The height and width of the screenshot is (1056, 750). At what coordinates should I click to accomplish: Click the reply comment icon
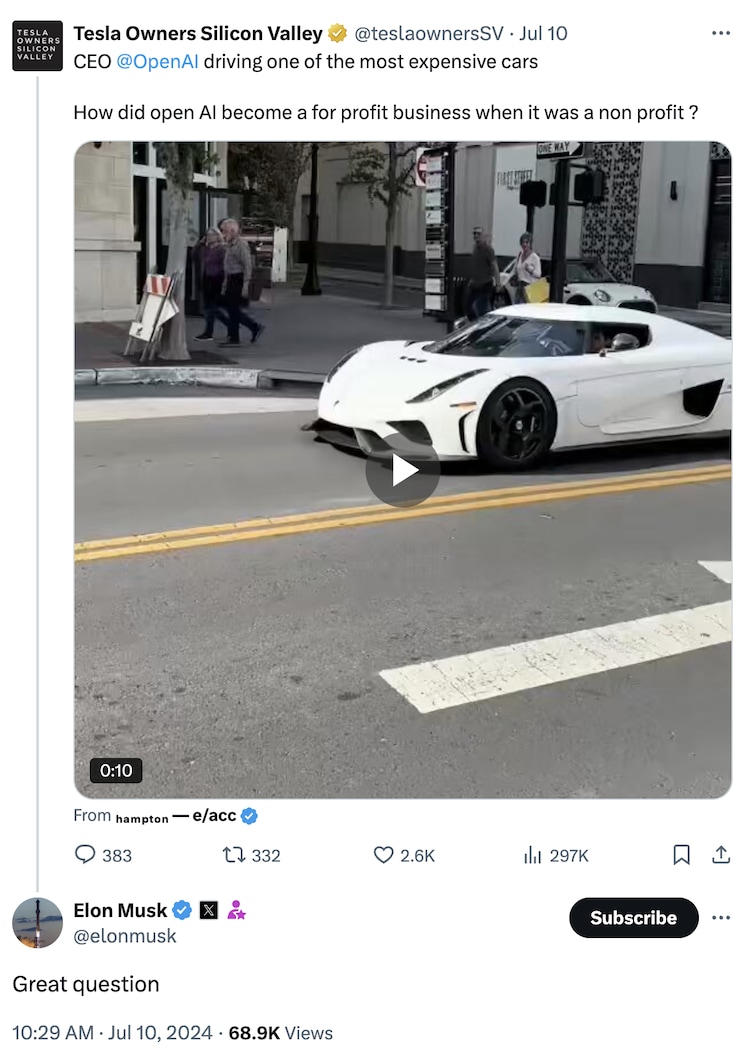86,854
